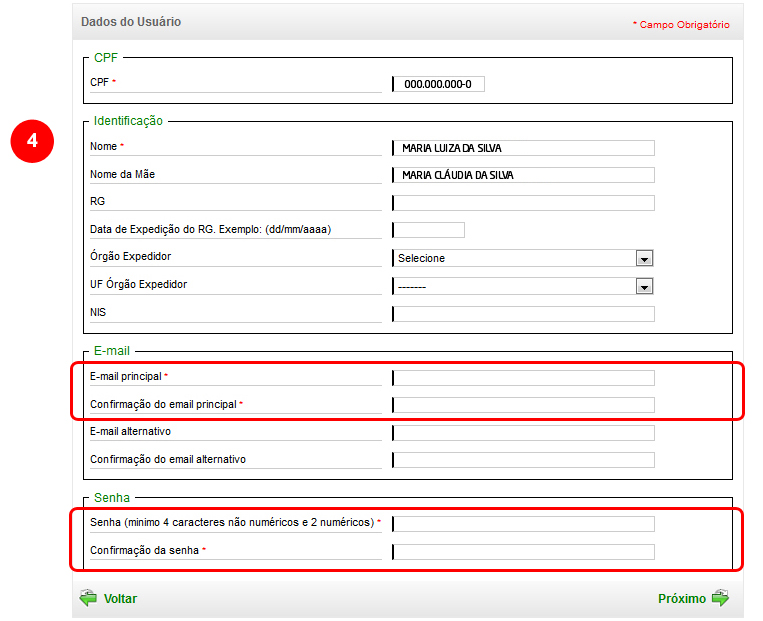Click the Voltar link text
The width and height of the screenshot is (763, 621).
[120, 599]
